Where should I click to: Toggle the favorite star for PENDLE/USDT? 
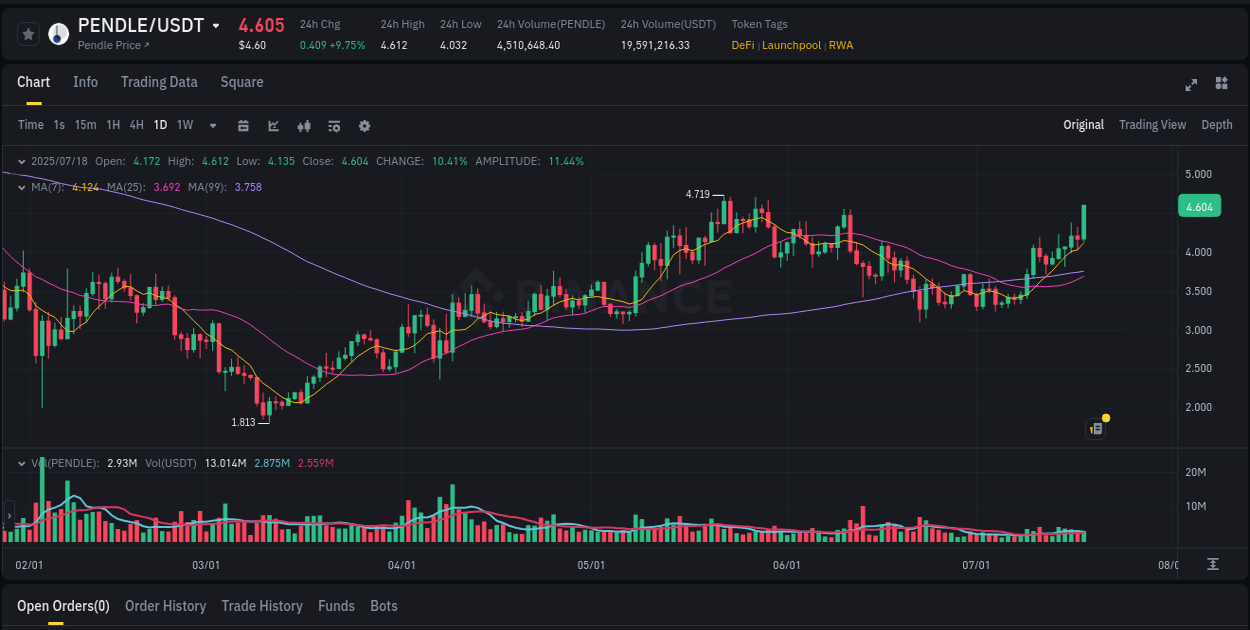[28, 33]
